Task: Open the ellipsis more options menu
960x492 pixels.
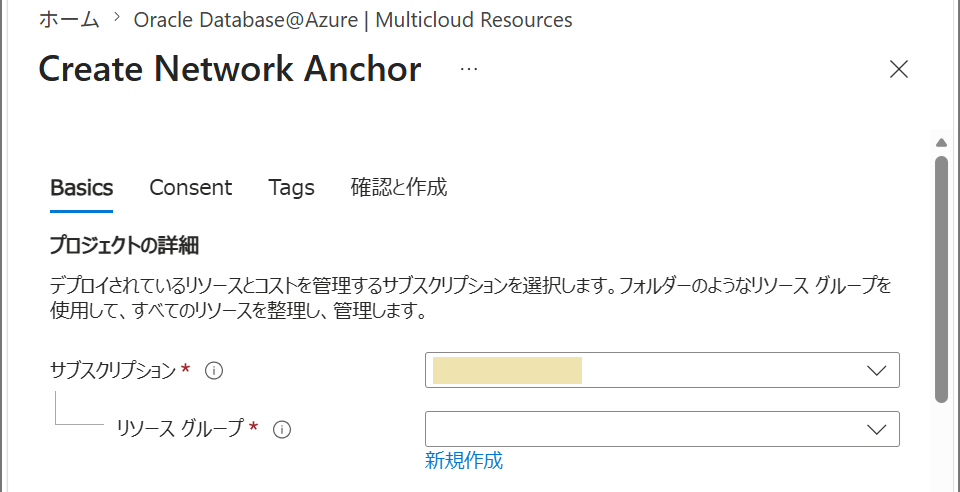Action: (x=469, y=69)
